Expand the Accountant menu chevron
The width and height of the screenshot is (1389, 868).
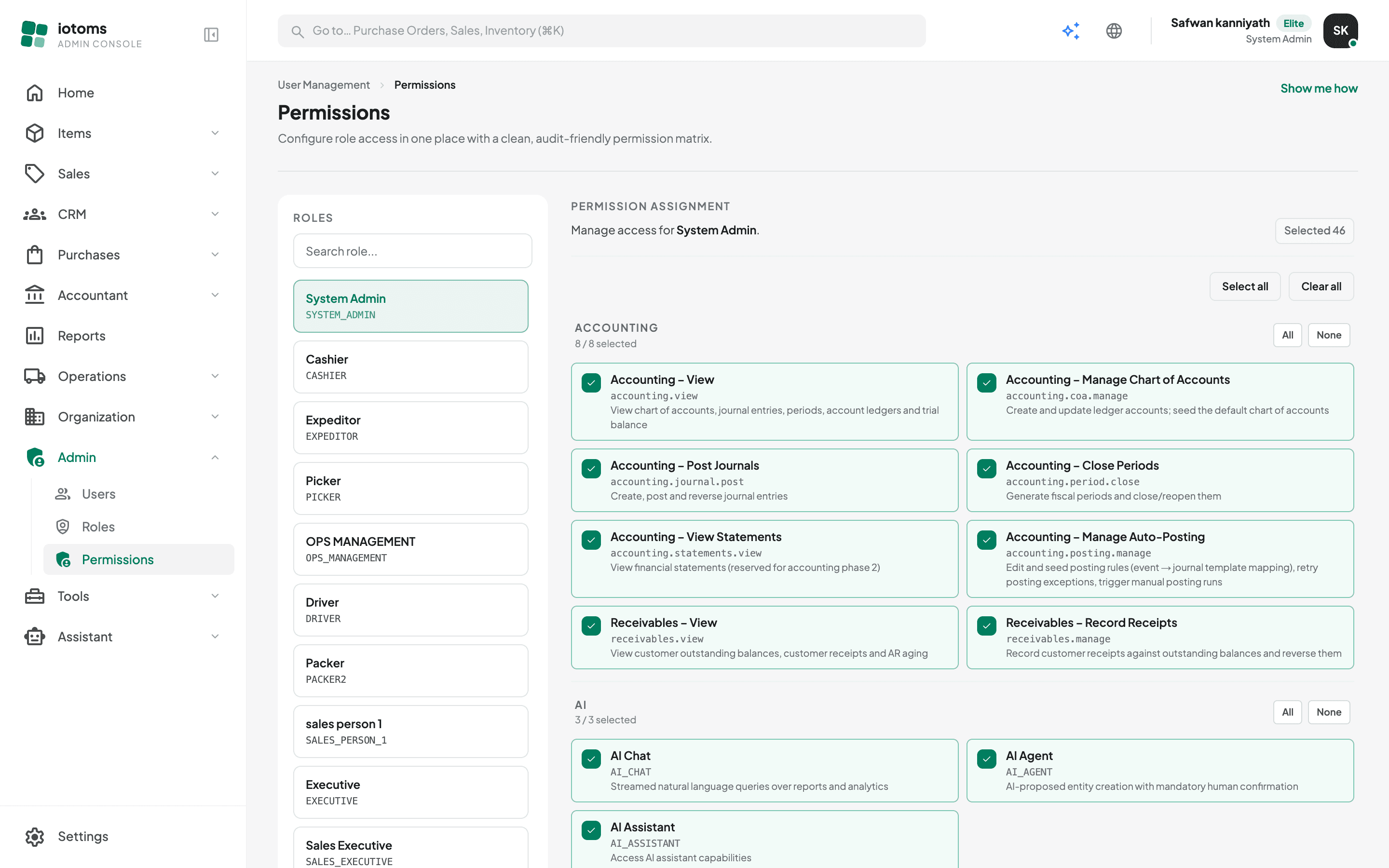click(215, 295)
